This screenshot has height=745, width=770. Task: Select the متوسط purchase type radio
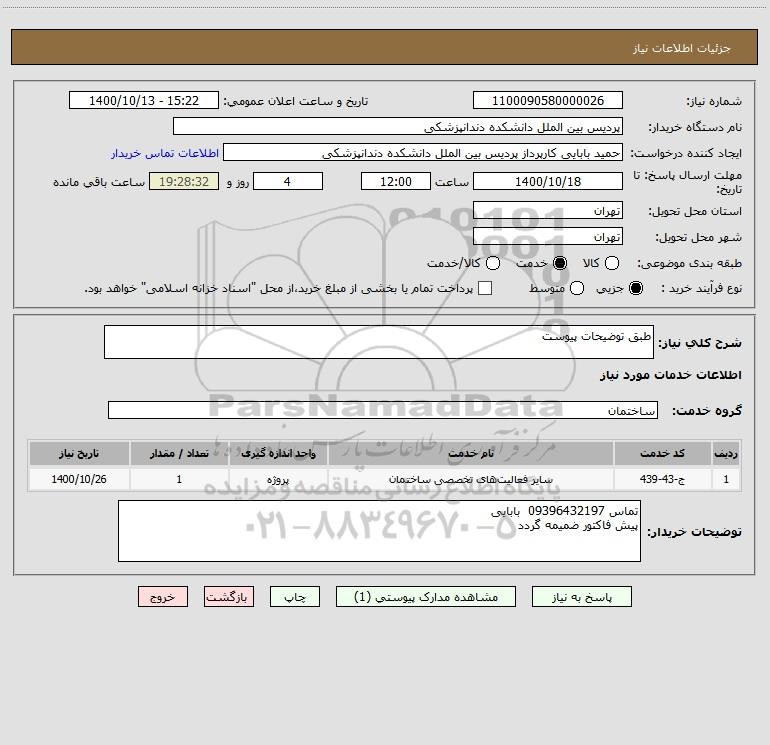(577, 288)
